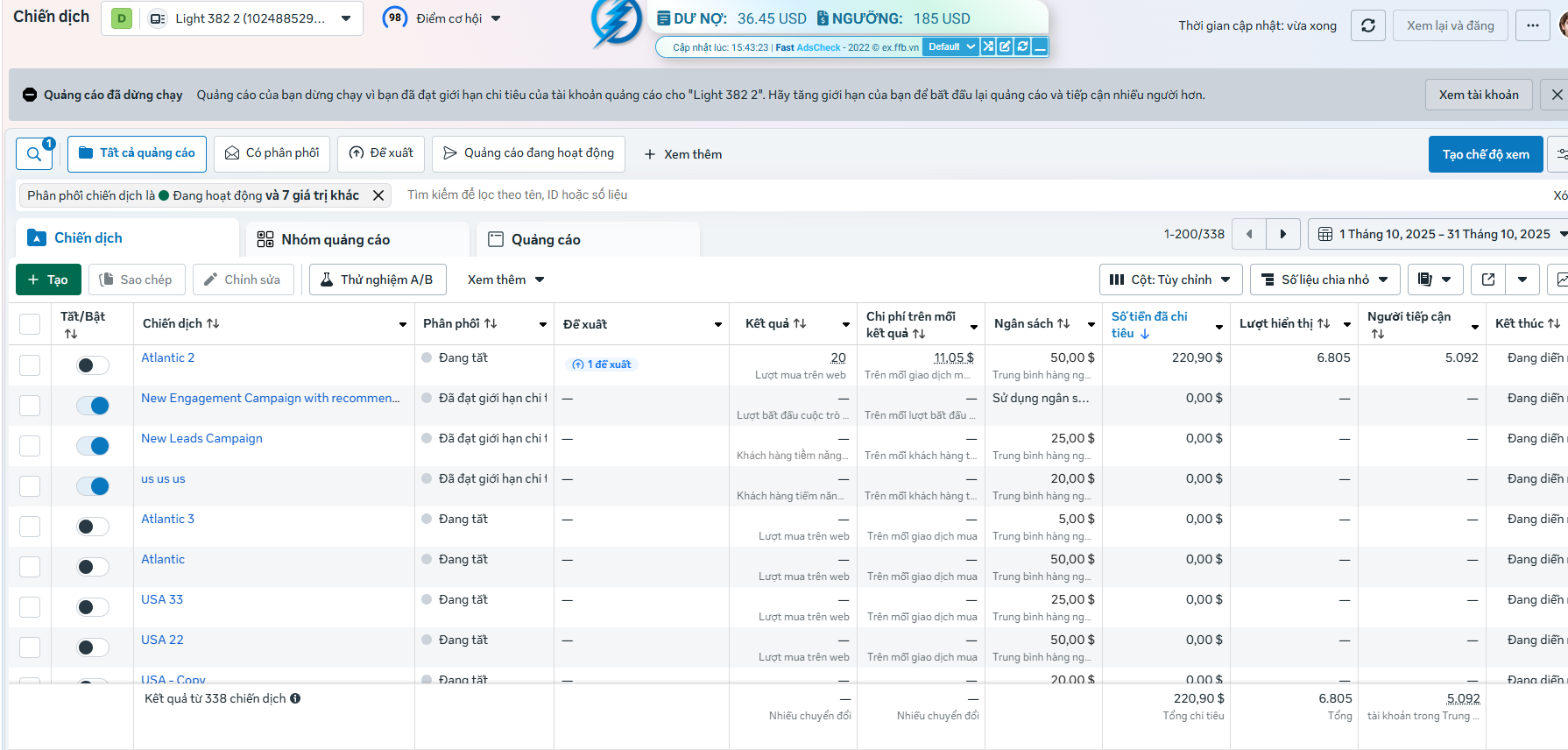Select the Atlantic 2 row checkbox
Screen dimensions: 1568x750
pos(30,365)
